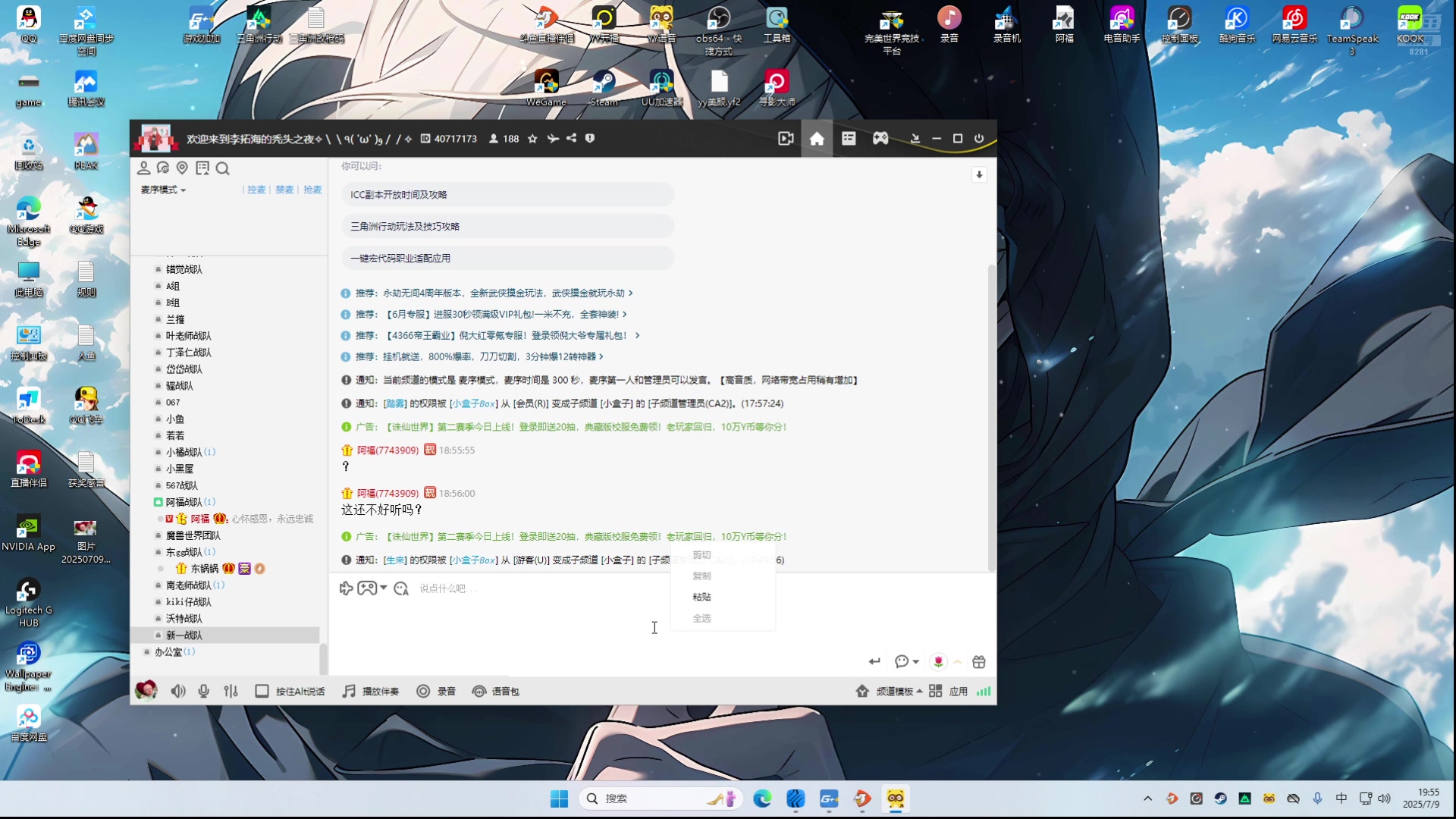Click the mini-mode arrow icon in header

(x=915, y=139)
